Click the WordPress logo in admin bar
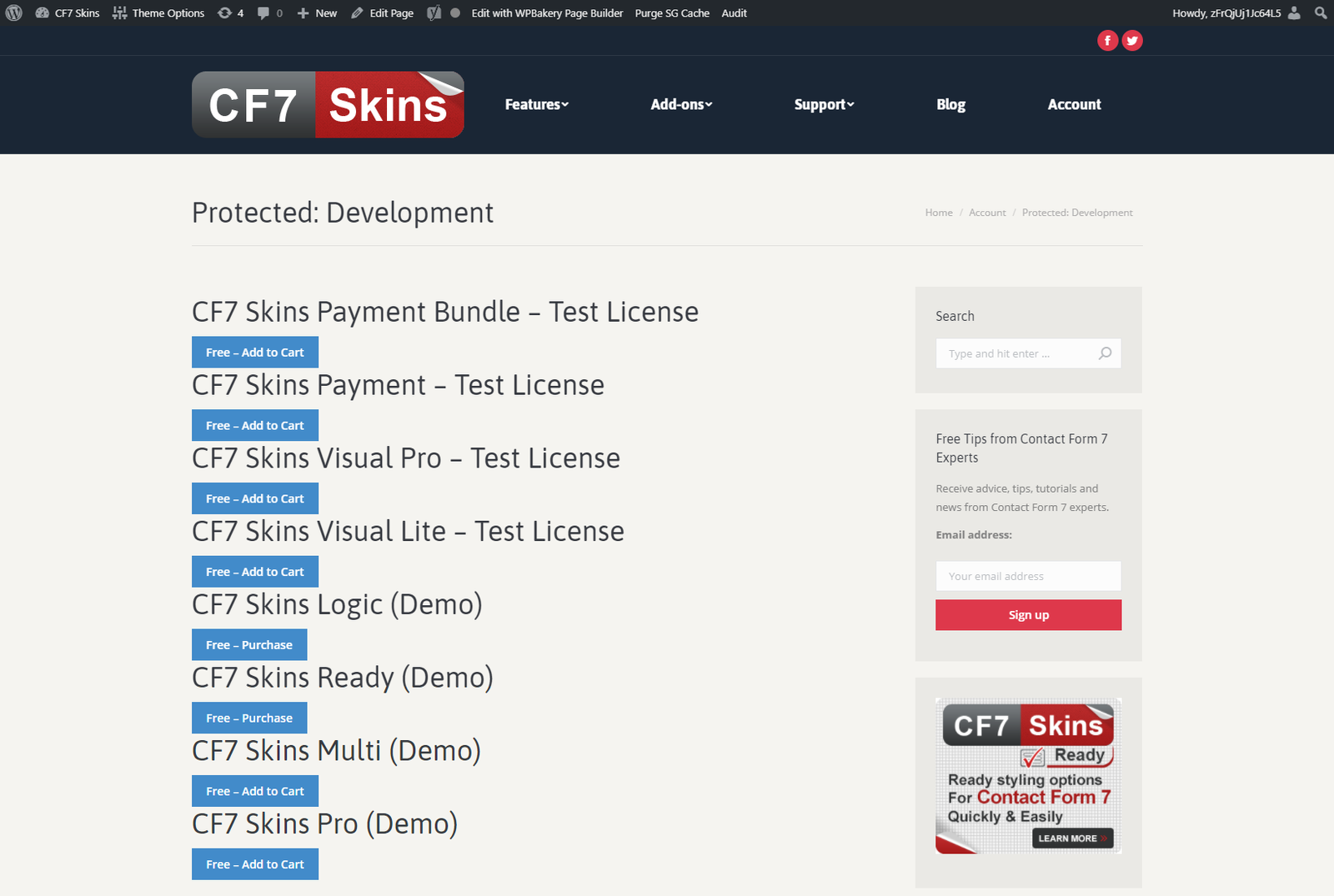This screenshot has height=896, width=1334. click(x=14, y=13)
